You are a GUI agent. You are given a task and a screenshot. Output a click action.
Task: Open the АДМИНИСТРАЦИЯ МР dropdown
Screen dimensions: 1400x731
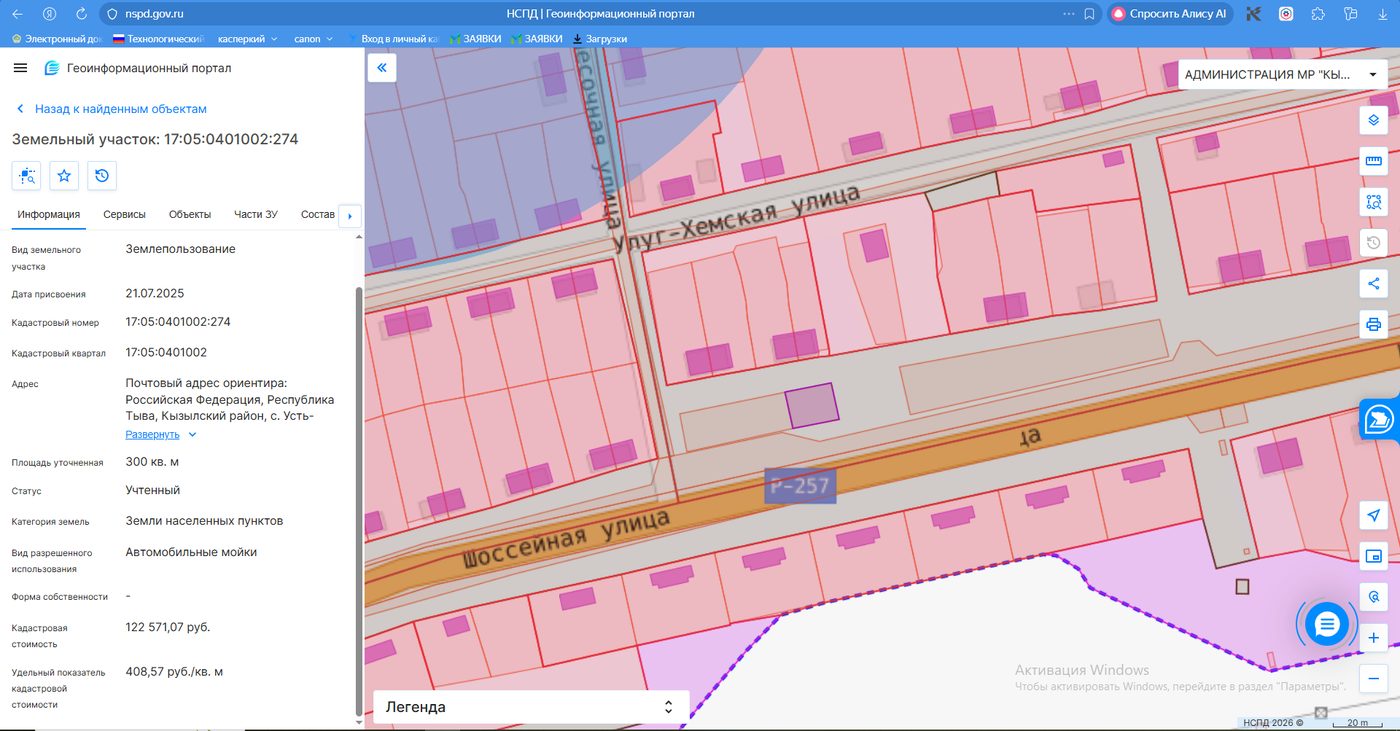coord(1283,74)
